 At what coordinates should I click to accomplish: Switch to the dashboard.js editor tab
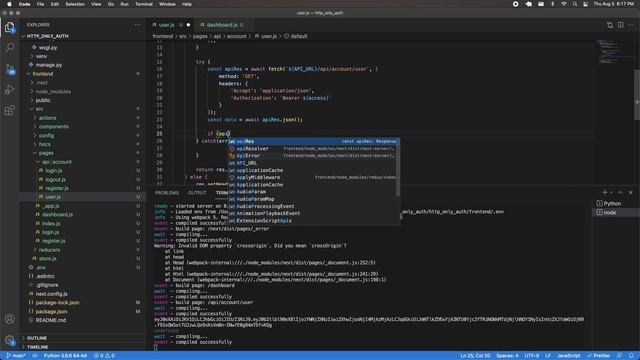point(222,25)
